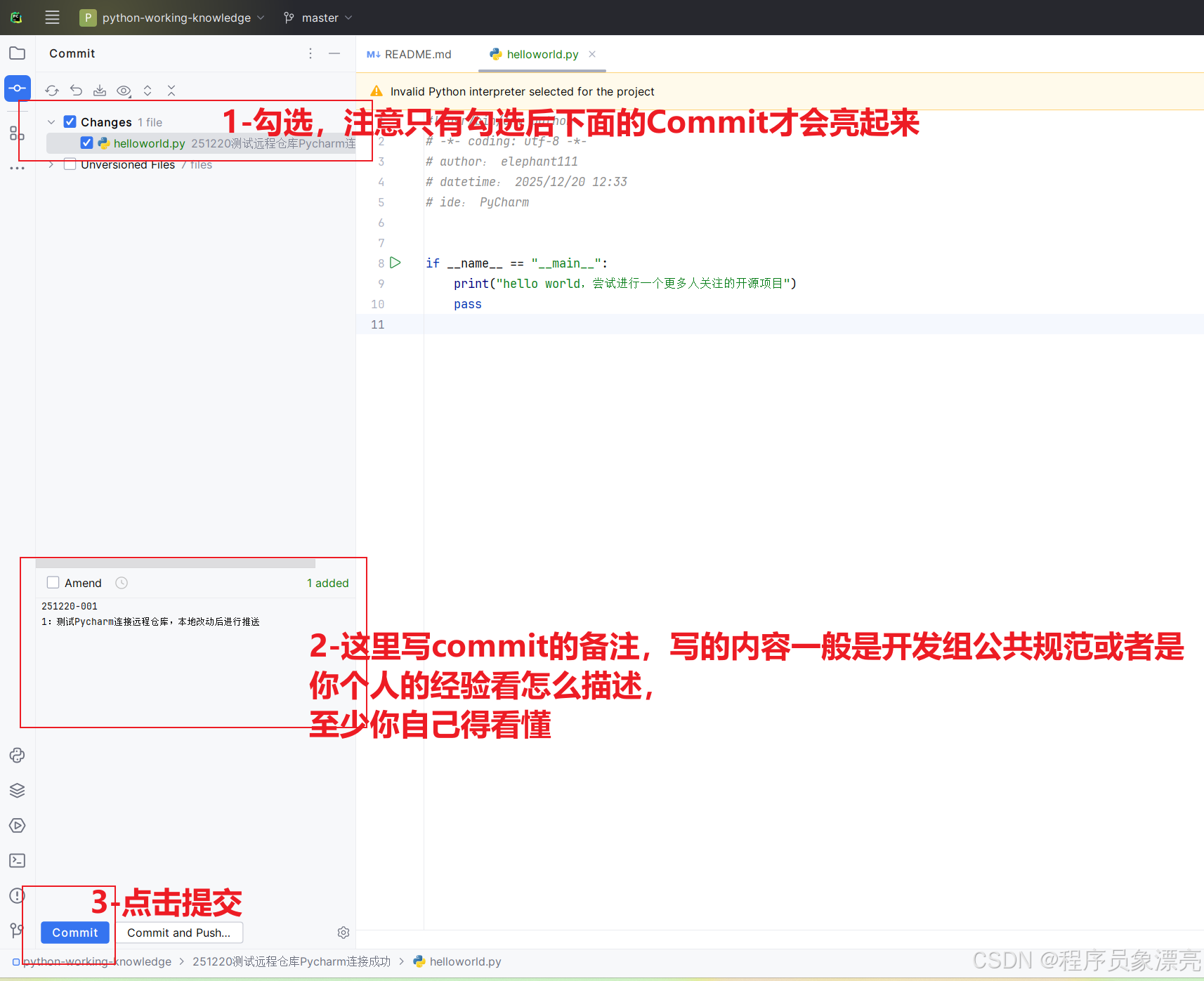Refresh the changes list
Viewport: 1204px width, 981px height.
52,91
